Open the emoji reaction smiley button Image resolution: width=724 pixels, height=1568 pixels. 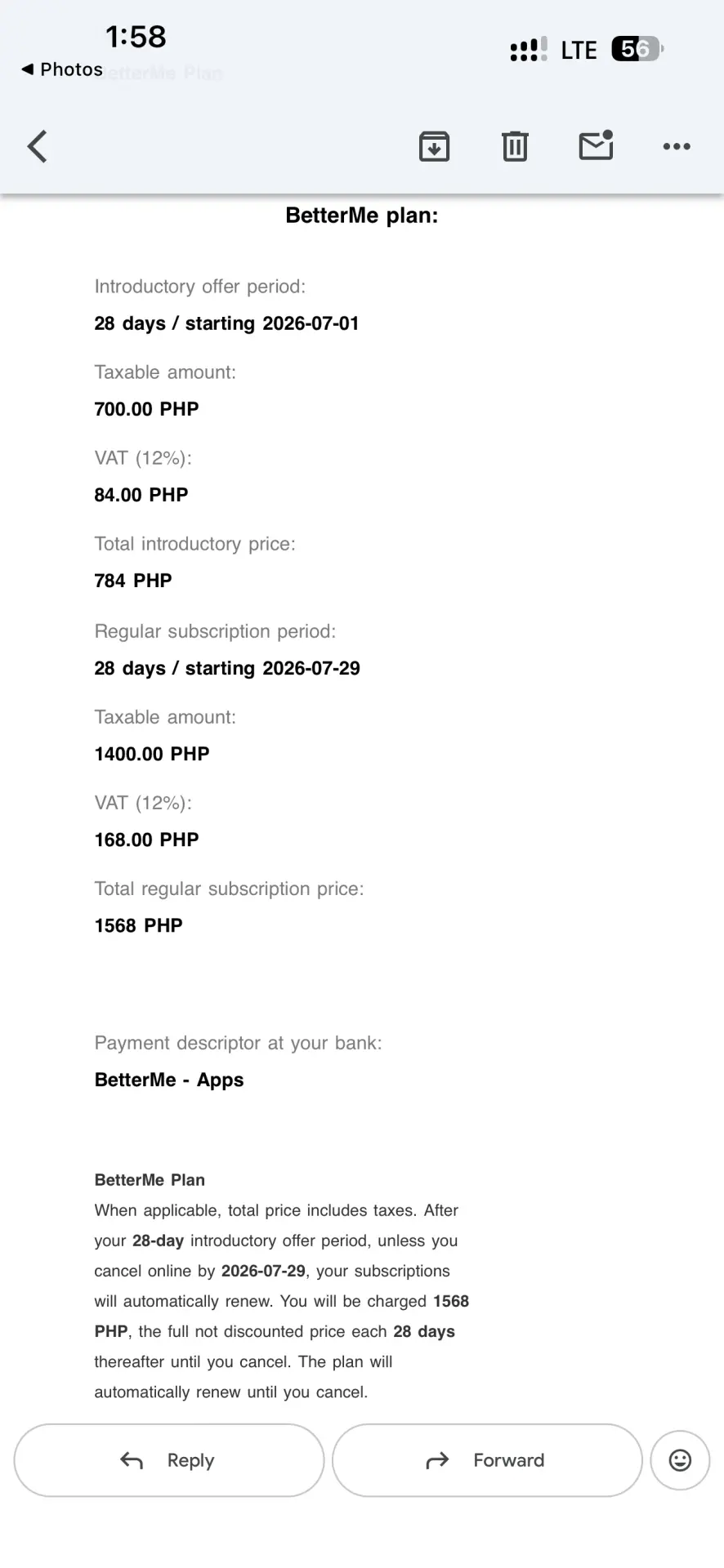point(680,1460)
